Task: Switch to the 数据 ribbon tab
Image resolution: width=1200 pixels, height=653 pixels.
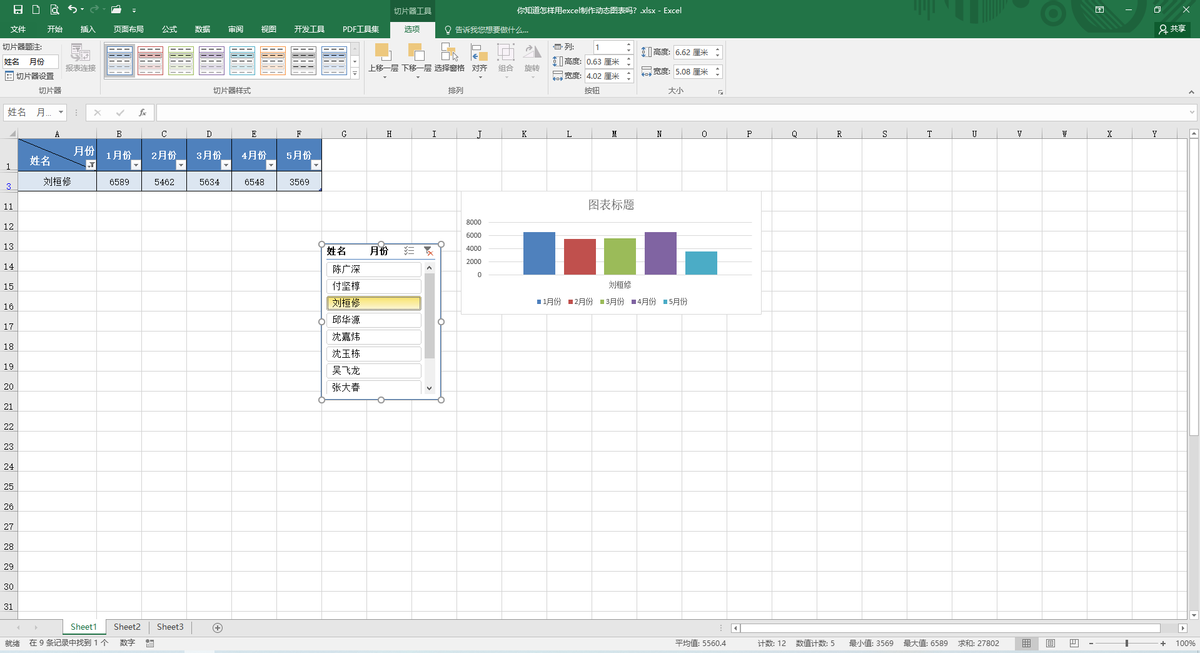Action: 202,29
